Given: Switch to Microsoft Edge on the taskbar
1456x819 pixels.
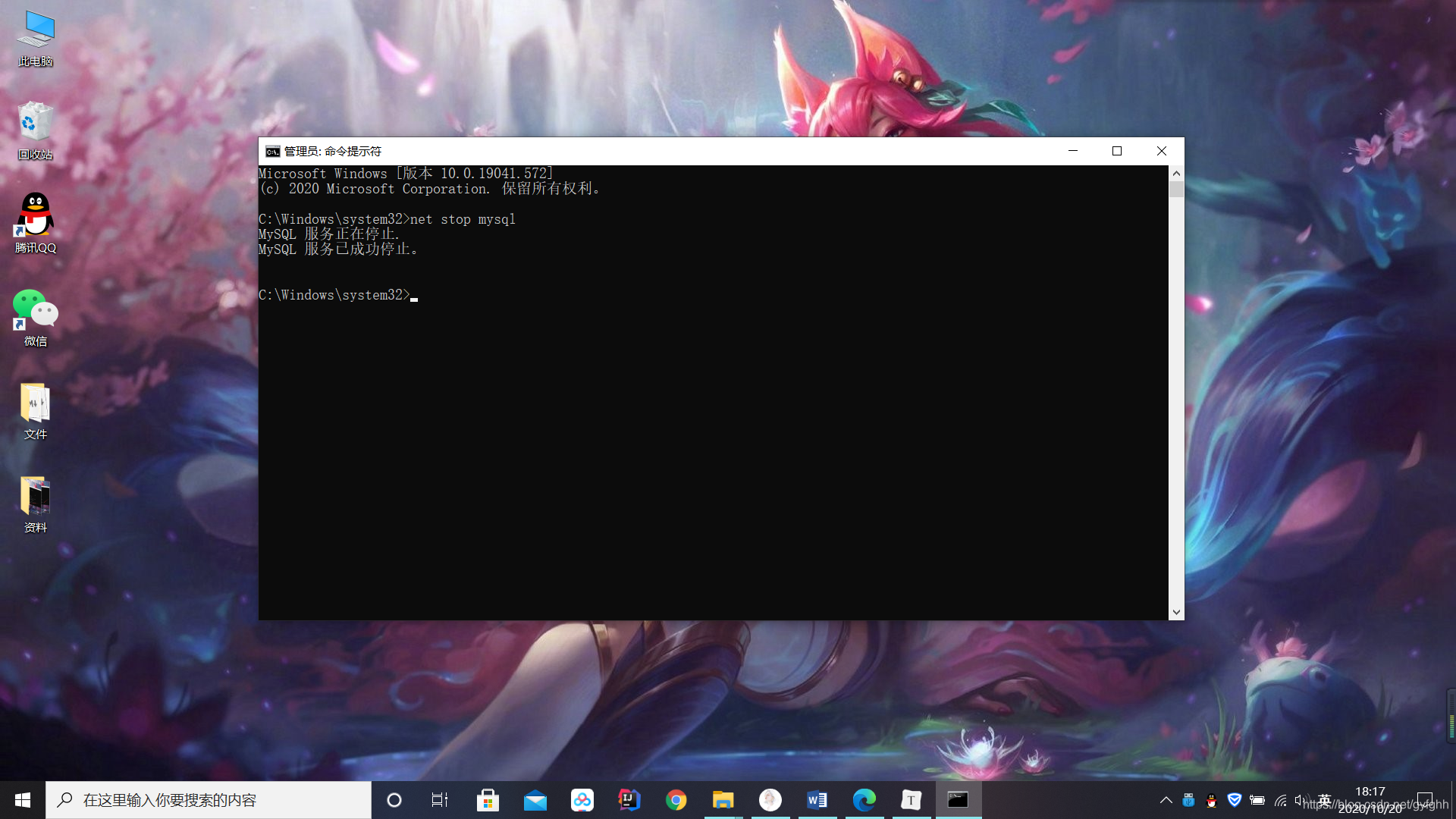Looking at the screenshot, I should coord(864,800).
